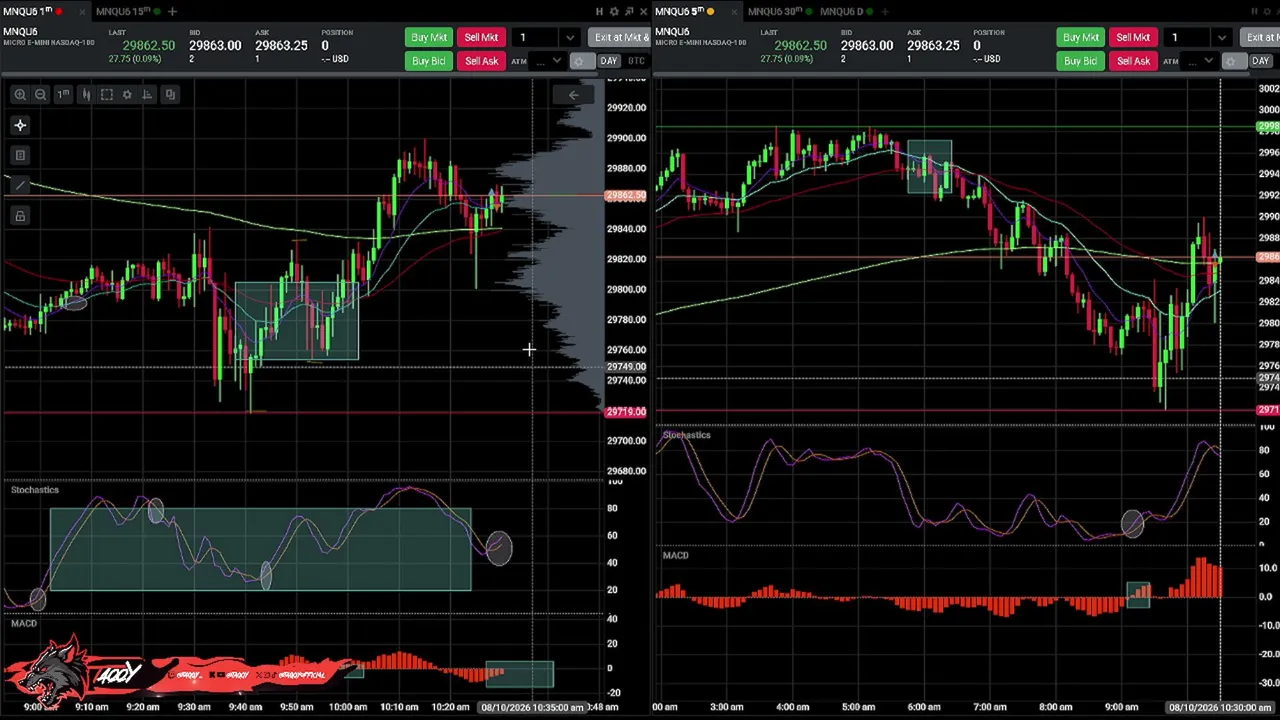The width and height of the screenshot is (1280, 720).
Task: Toggle the lock drawings icon
Action: tap(20, 215)
